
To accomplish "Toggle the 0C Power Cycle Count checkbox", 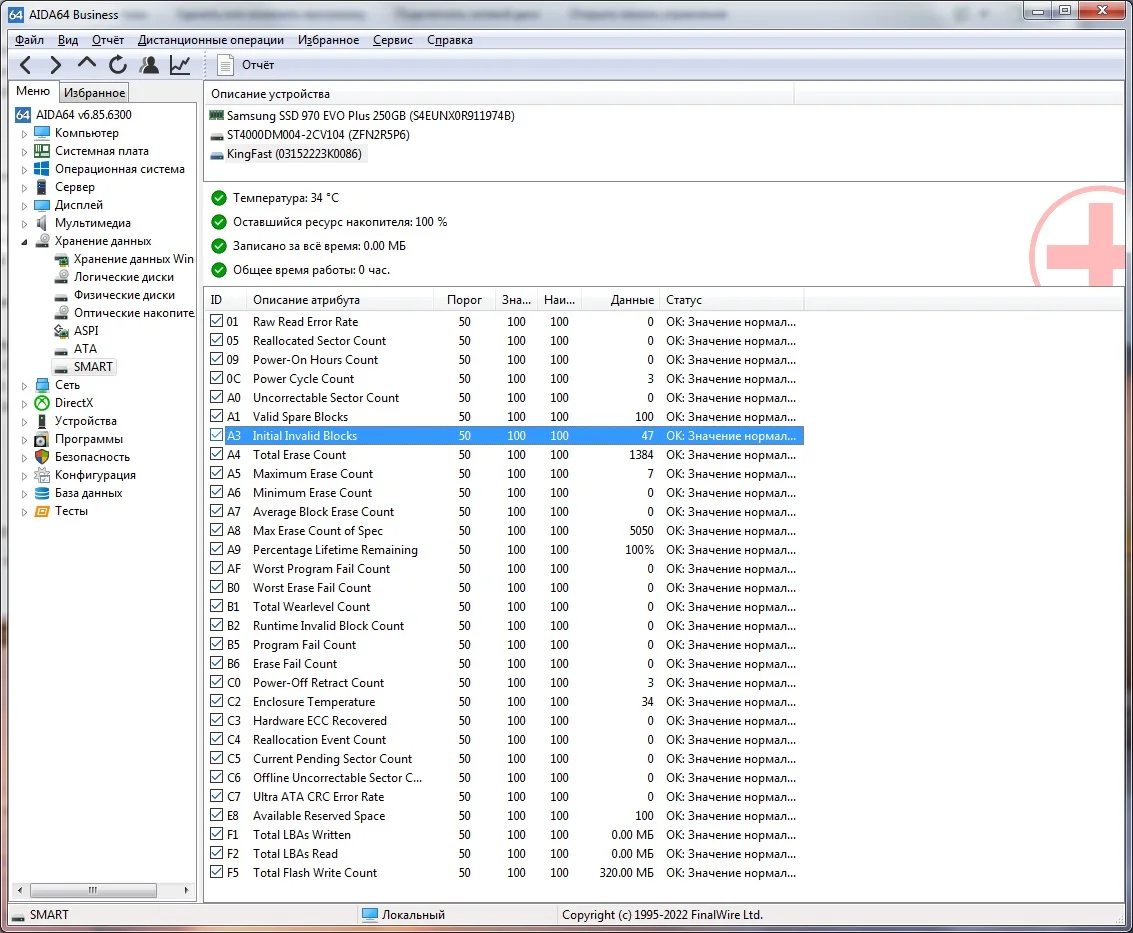I will 216,378.
